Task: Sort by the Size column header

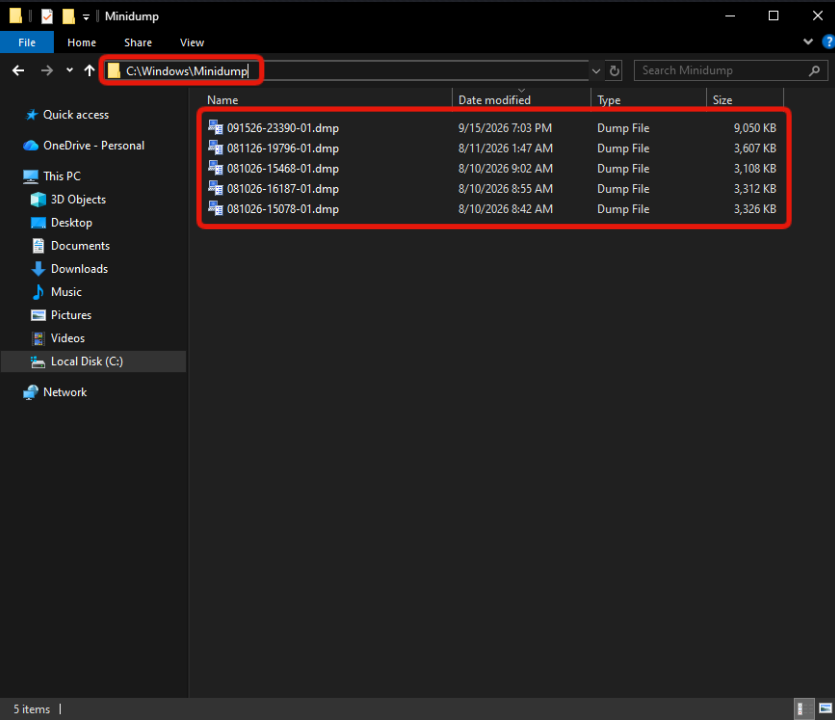Action: [722, 100]
